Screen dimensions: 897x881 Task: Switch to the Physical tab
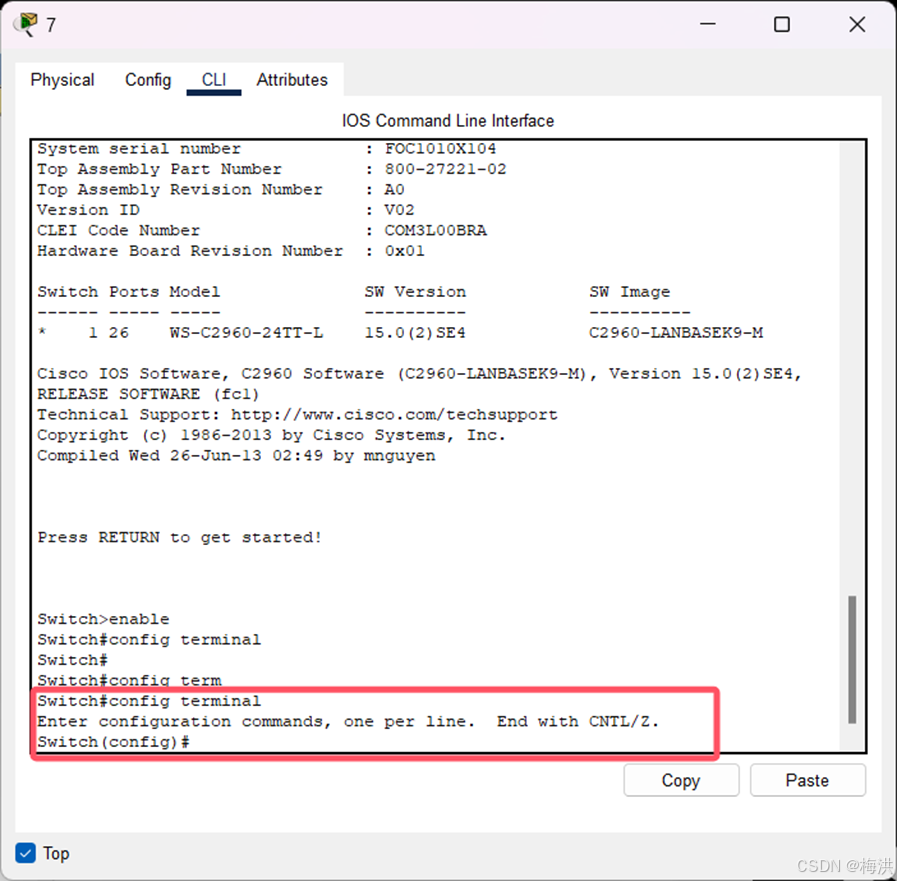[62, 80]
